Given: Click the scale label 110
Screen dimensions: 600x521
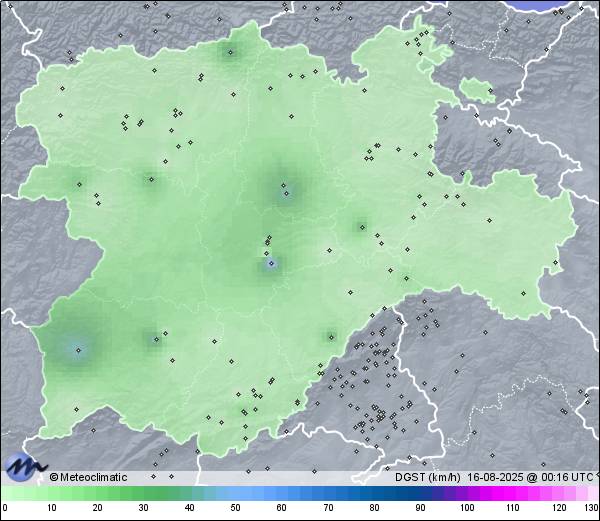Looking at the screenshot, I should [513, 508].
